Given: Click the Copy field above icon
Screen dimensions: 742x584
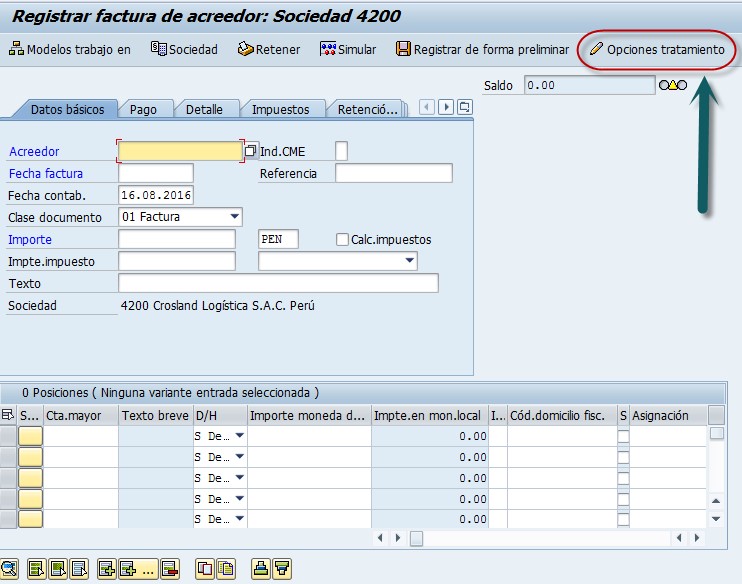Looking at the screenshot, I should coord(226,568).
